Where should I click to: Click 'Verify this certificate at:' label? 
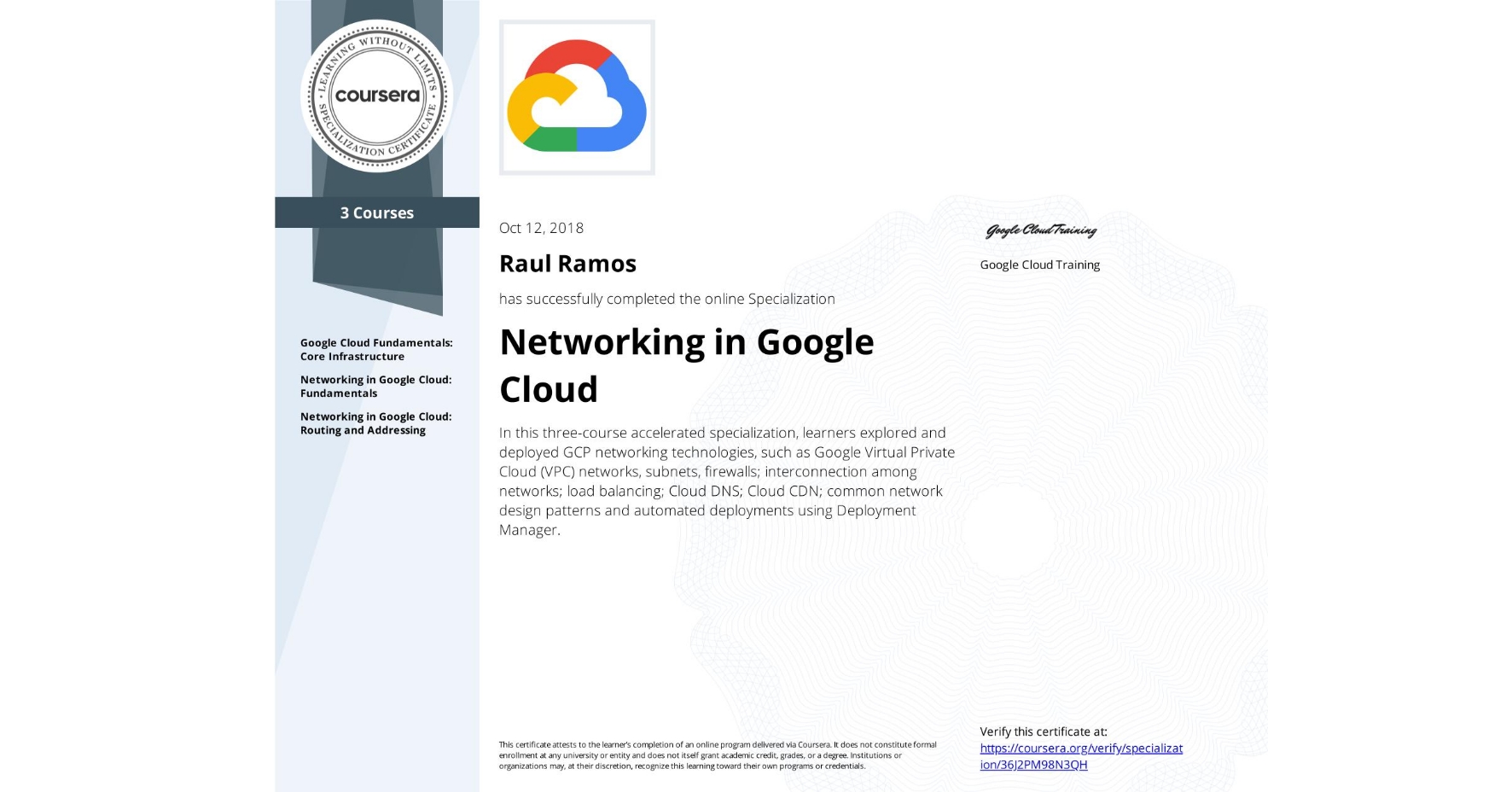[1043, 731]
